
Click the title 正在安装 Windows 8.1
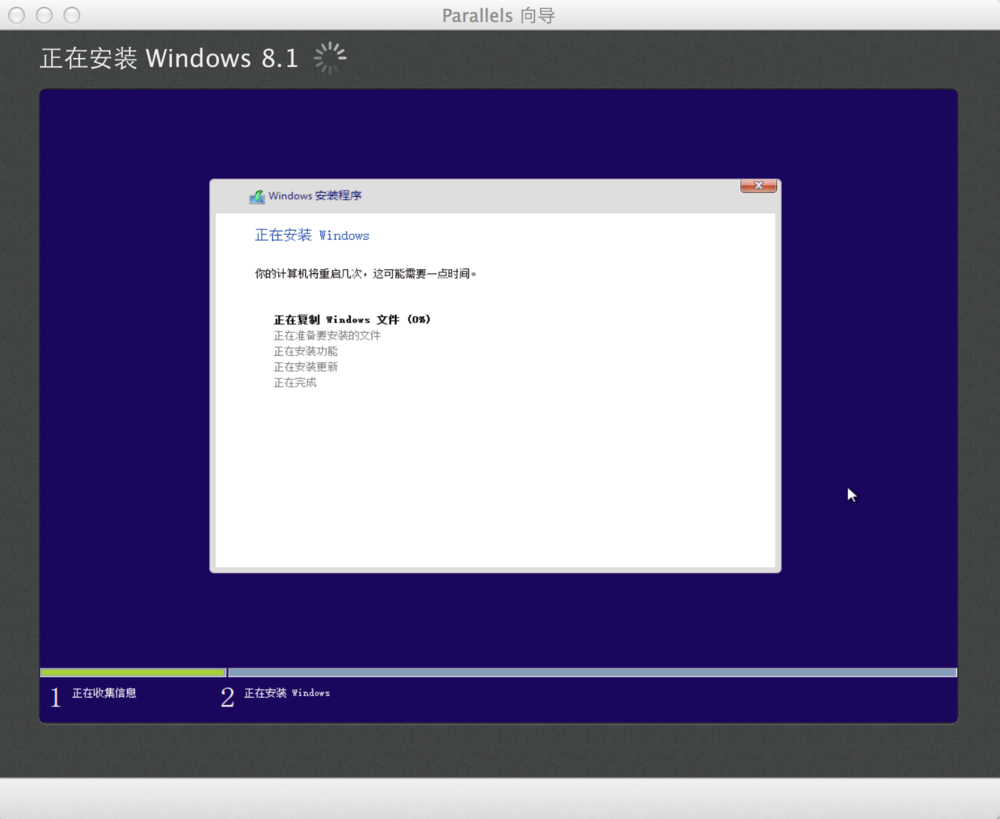(169, 58)
